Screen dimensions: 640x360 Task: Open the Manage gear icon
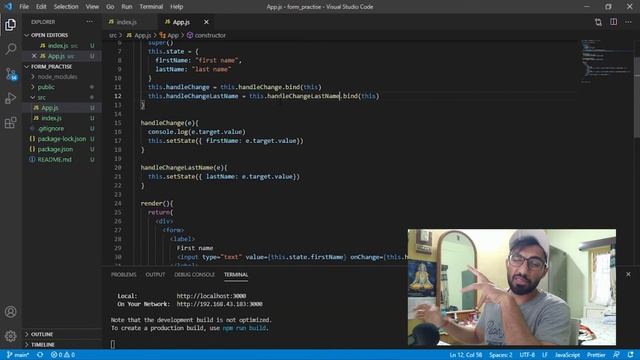11,336
